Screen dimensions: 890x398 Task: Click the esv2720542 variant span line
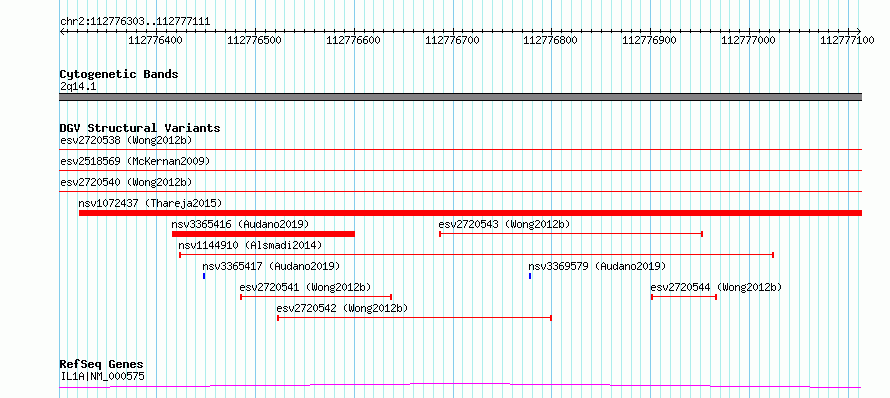click(414, 318)
